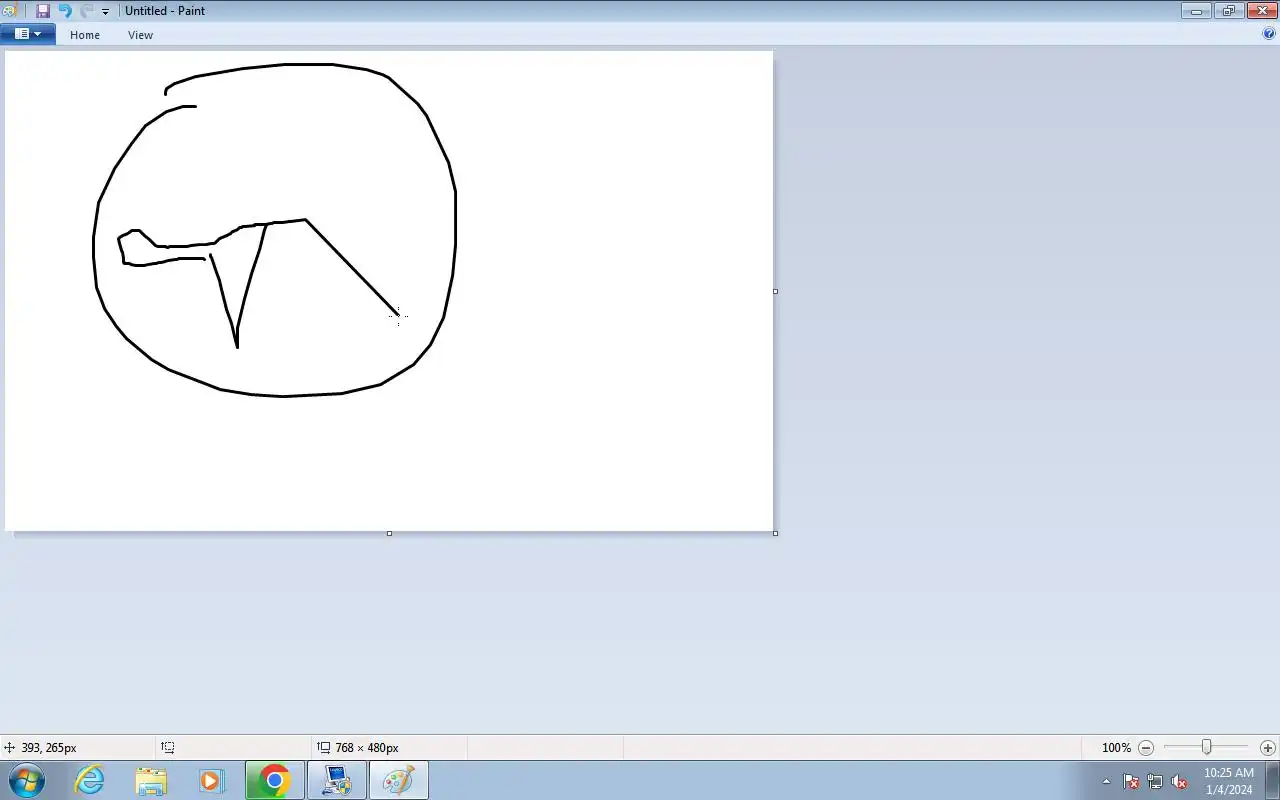
Task: Click the muted volume speaker tray icon
Action: 1179,781
